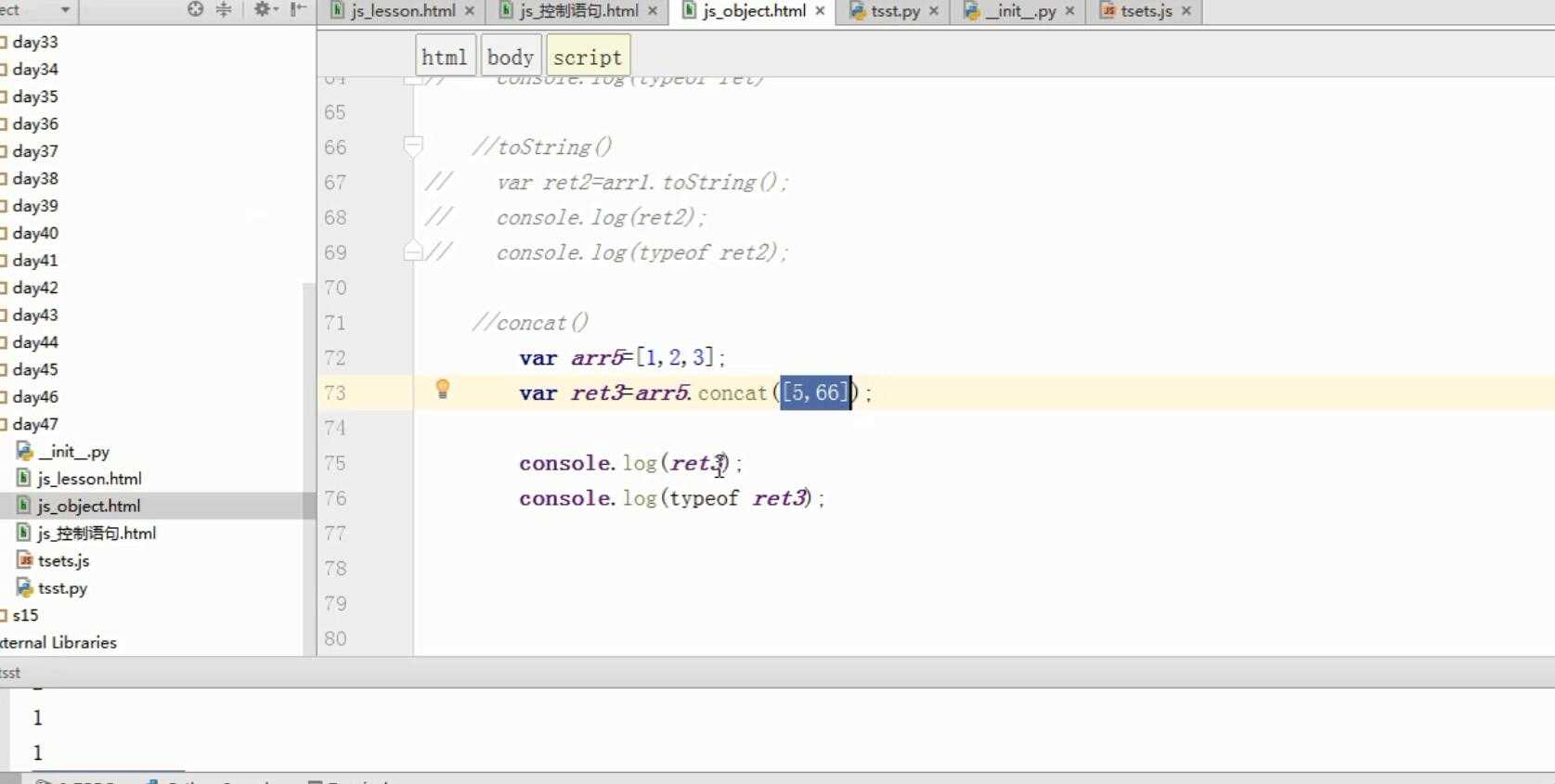Switch to the js_lesson.html editor tab
This screenshot has width=1555, height=784.
click(x=403, y=11)
